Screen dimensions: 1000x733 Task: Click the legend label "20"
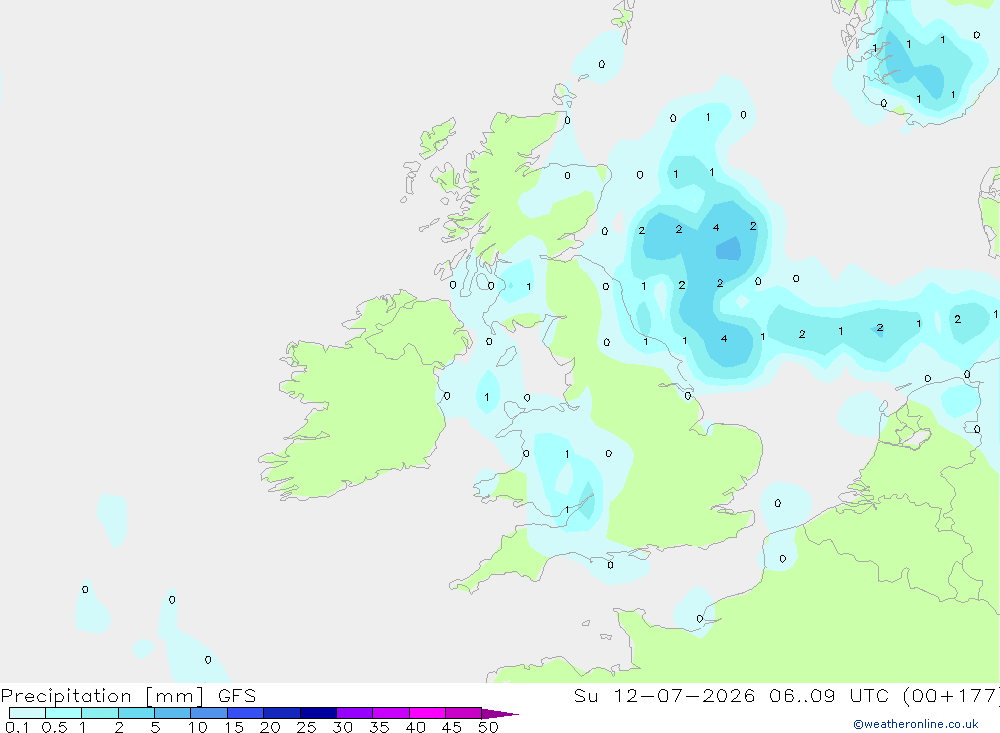point(270,727)
